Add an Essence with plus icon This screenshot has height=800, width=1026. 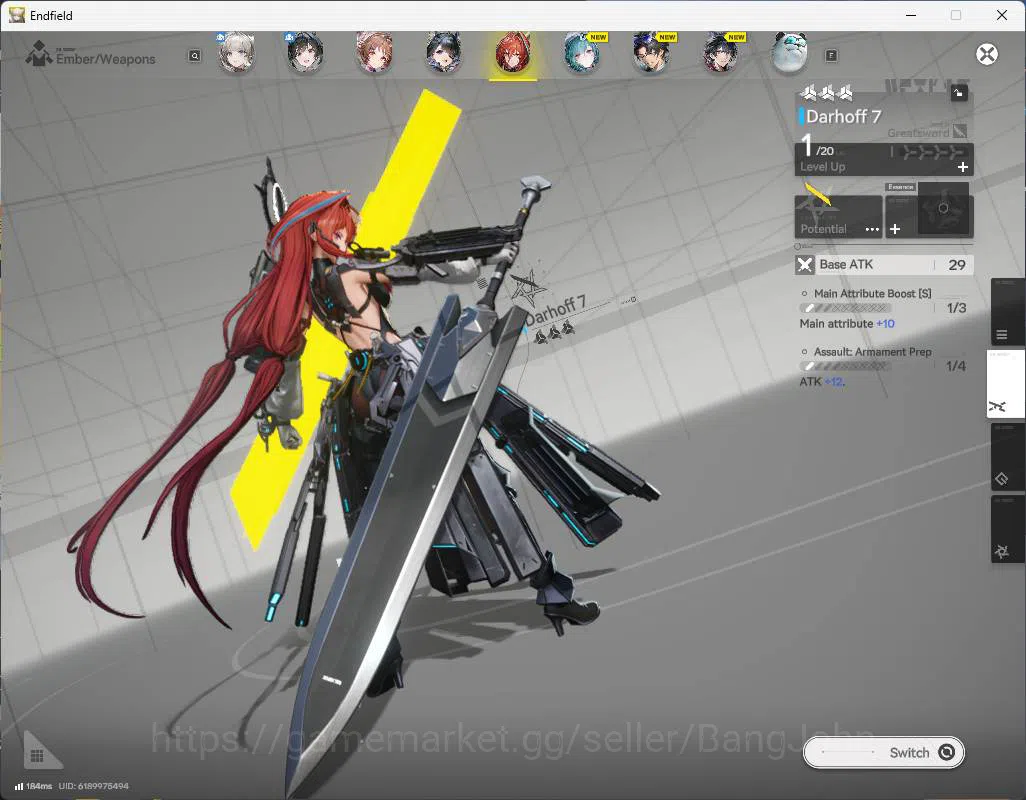pyautogui.click(x=895, y=229)
